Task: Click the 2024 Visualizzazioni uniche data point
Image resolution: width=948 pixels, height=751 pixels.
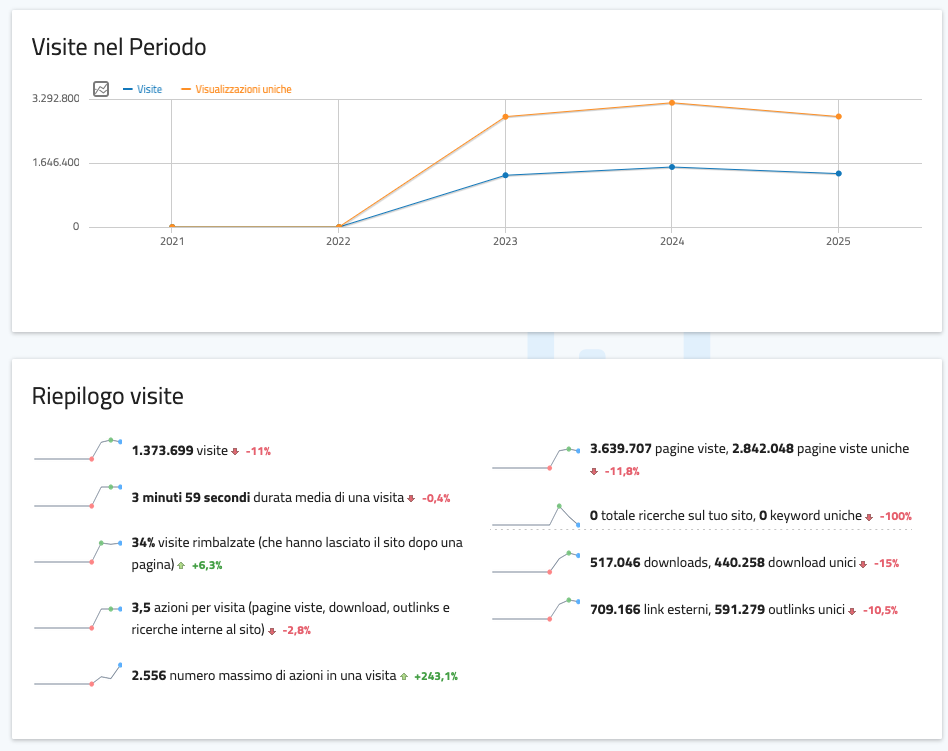Action: pyautogui.click(x=672, y=103)
